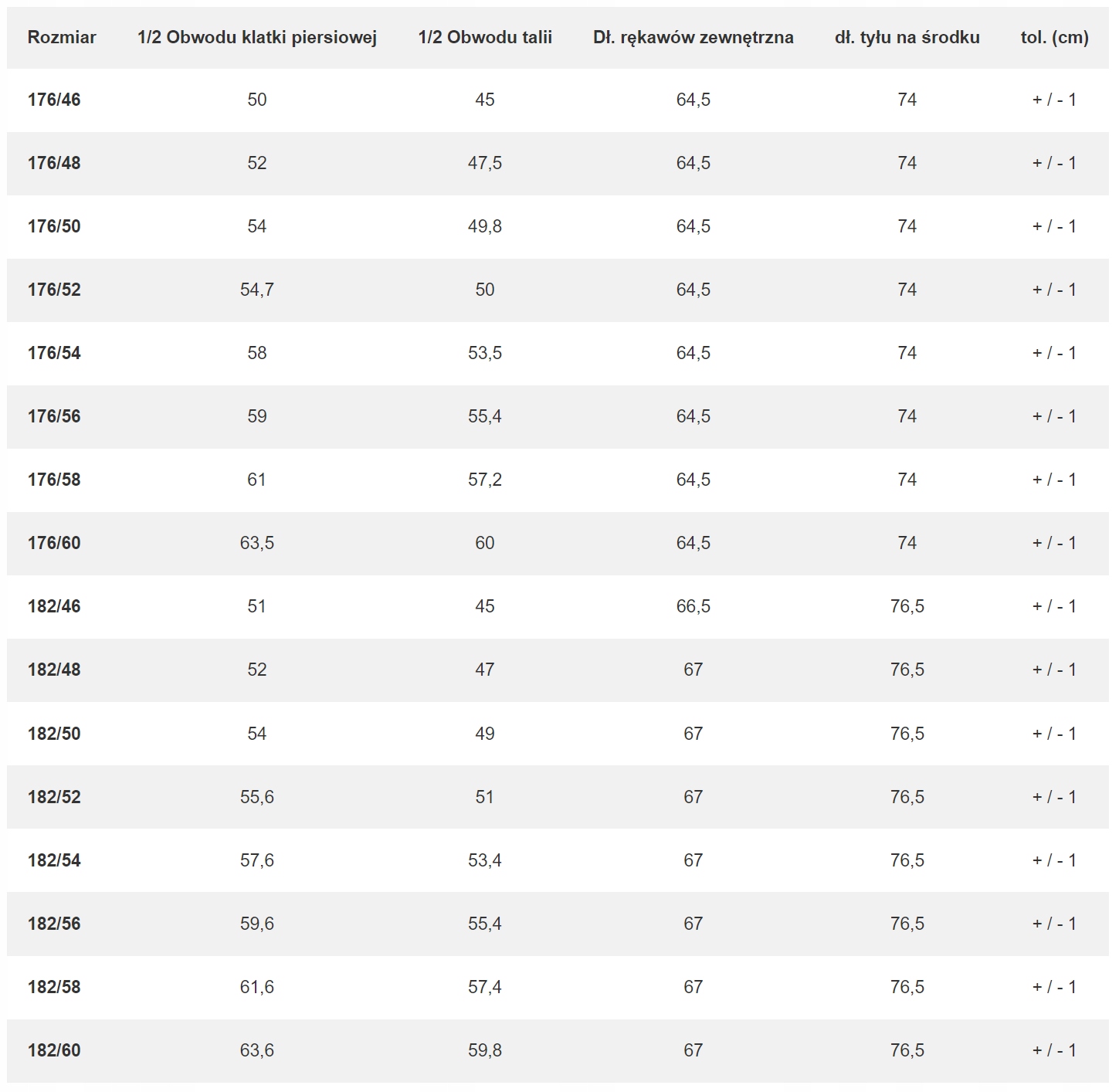Click the Dł. rękawów zewnętrzna header

click(693, 37)
